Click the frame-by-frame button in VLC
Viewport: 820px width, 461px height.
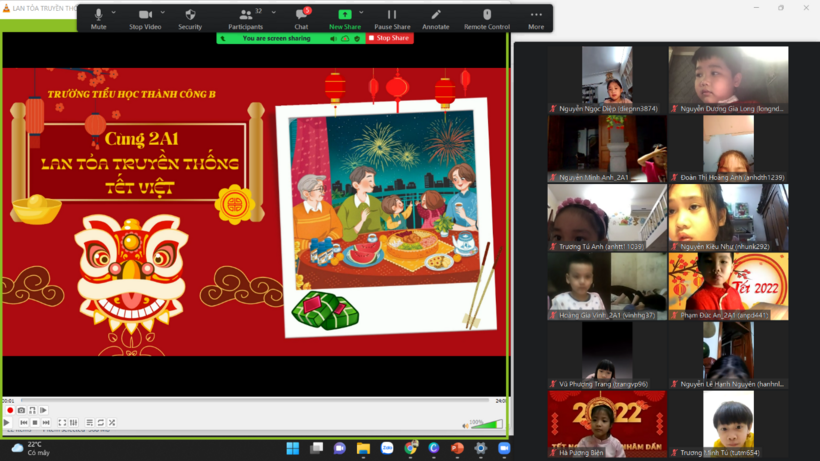click(43, 410)
